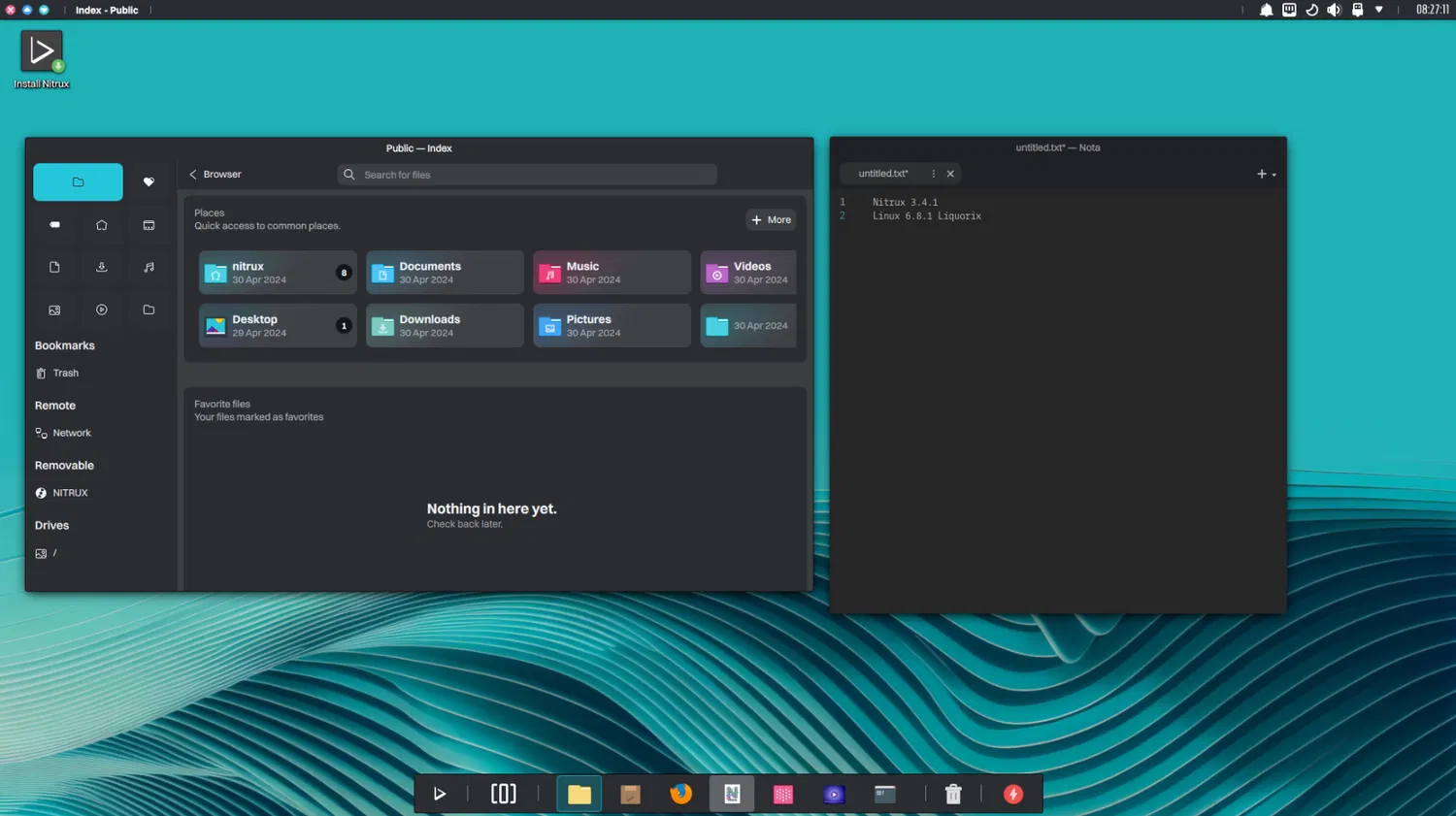Screen dimensions: 1456x816
Task: Click the clock showing 08:27:11
Action: point(1432,10)
